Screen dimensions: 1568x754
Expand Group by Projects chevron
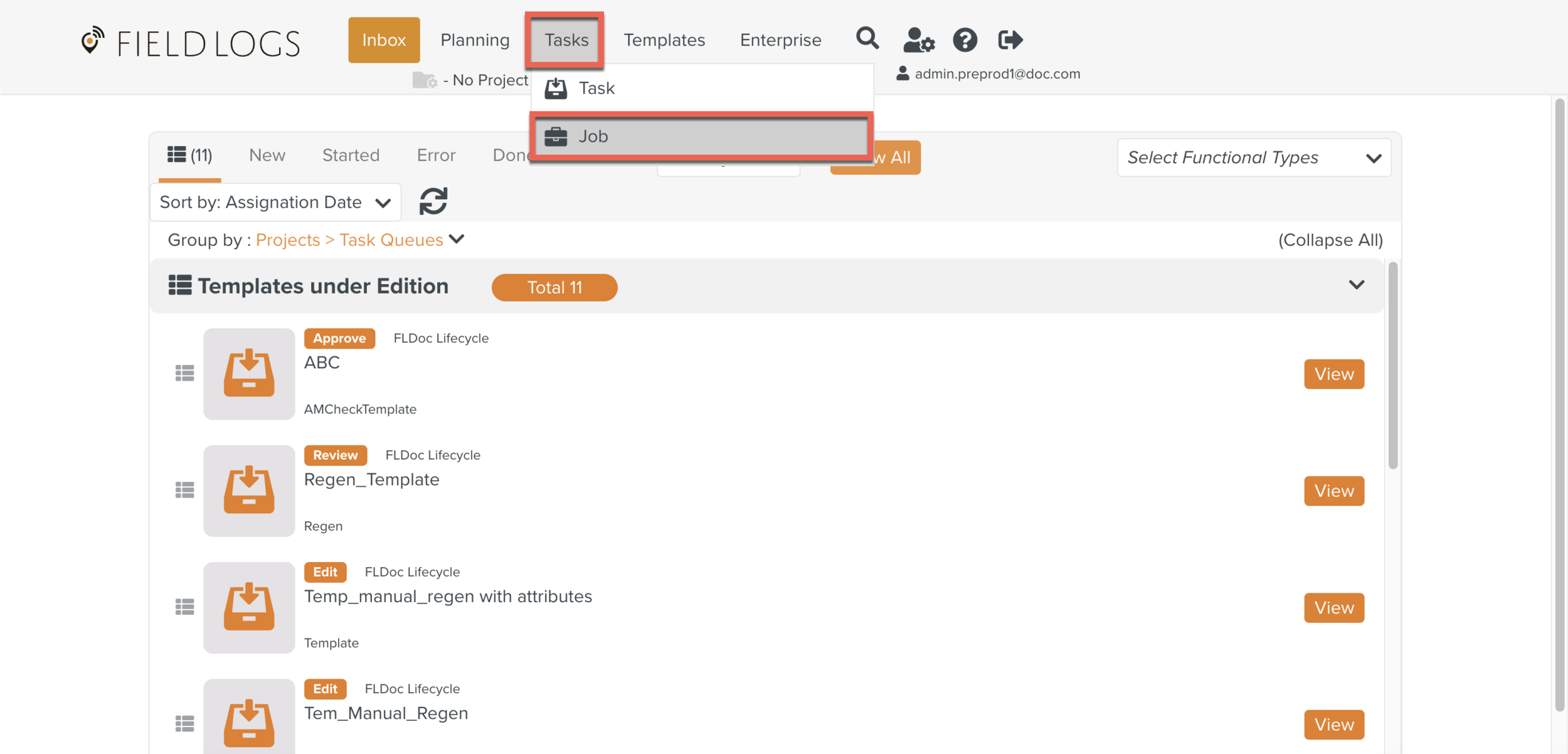click(x=457, y=240)
